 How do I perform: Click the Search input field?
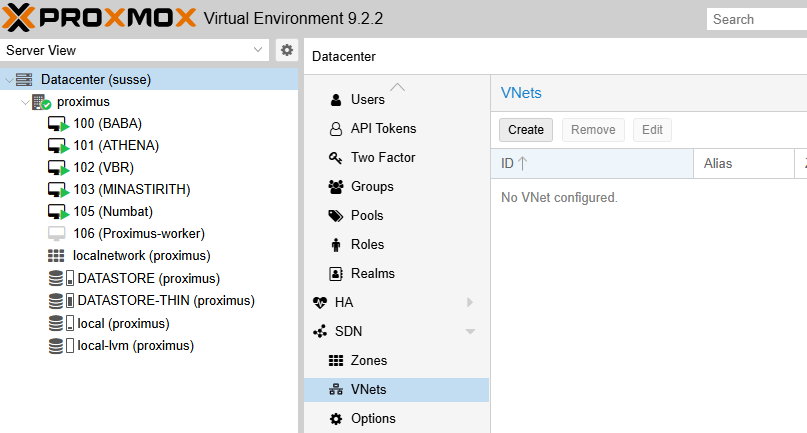(x=757, y=19)
